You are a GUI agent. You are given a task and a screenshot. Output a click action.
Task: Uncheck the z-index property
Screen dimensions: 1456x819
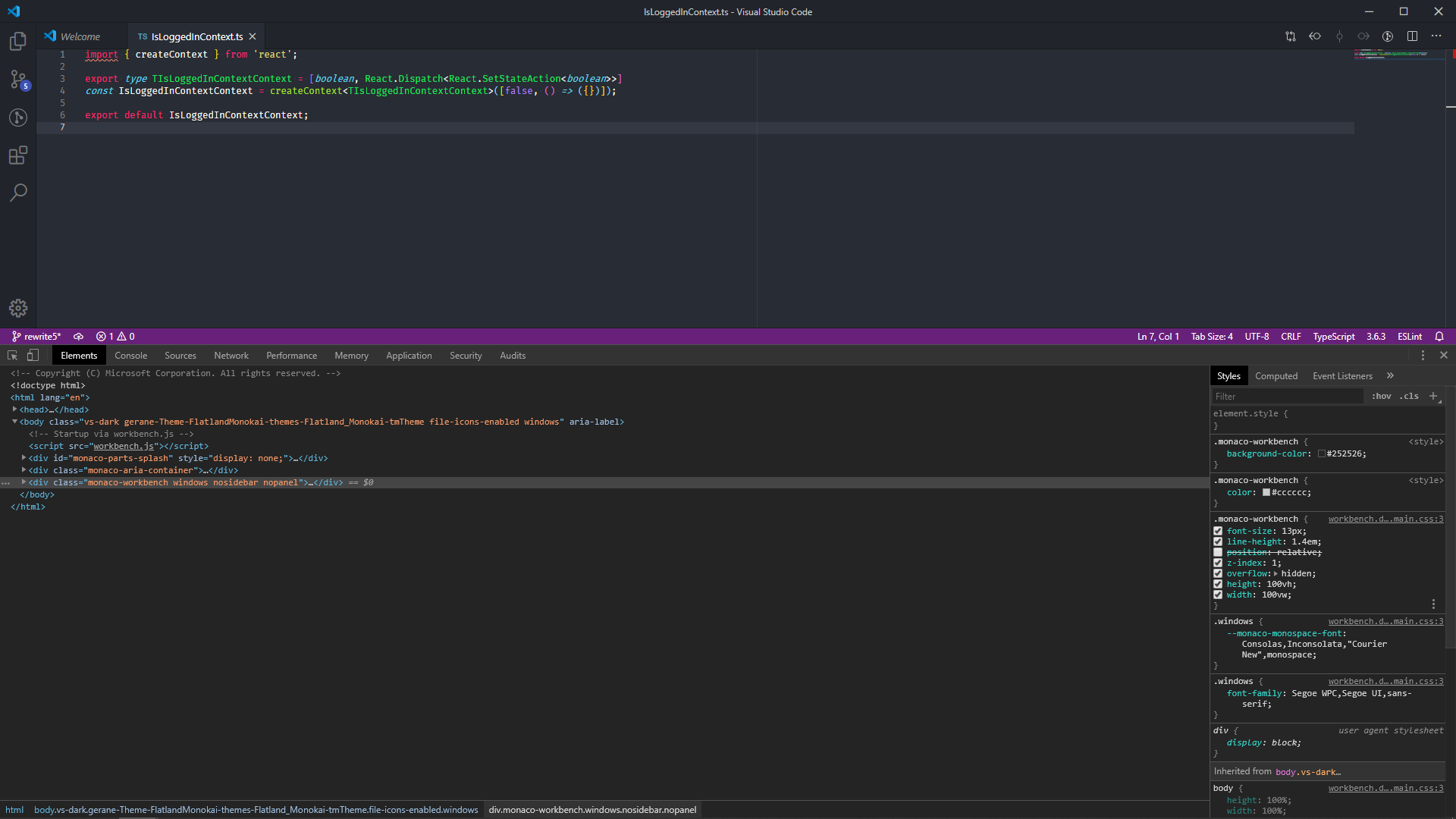click(x=1218, y=563)
